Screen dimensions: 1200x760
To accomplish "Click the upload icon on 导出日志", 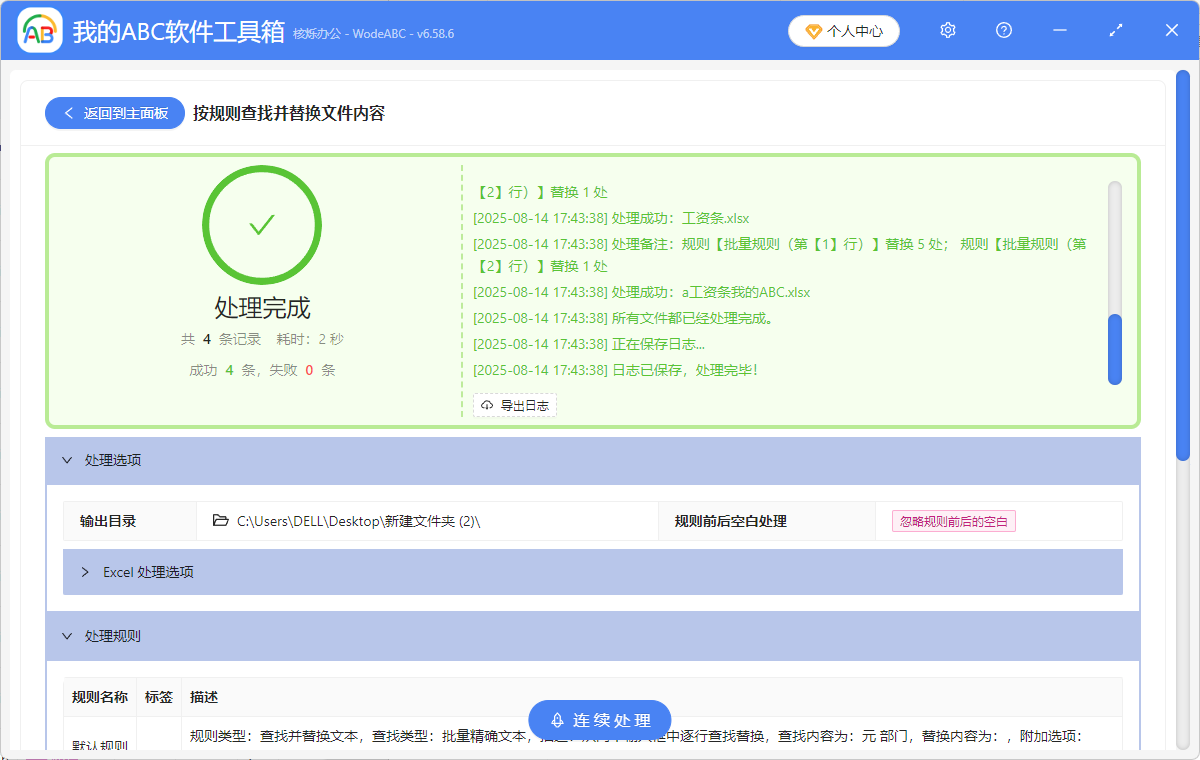I will (x=486, y=405).
